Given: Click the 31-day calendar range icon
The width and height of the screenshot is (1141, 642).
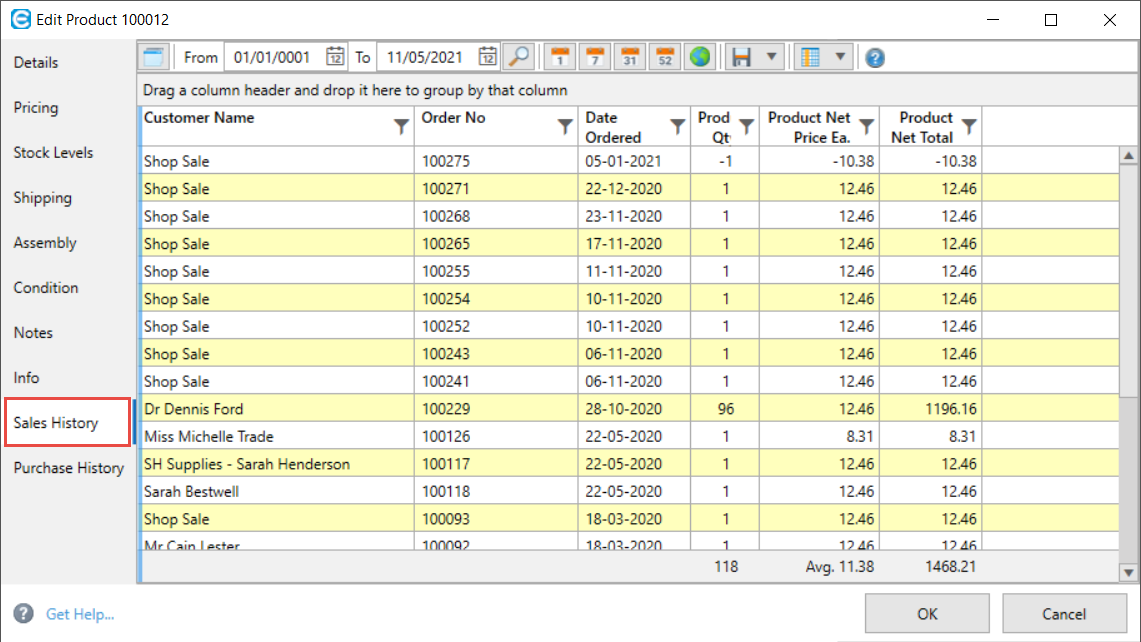Looking at the screenshot, I should [630, 57].
